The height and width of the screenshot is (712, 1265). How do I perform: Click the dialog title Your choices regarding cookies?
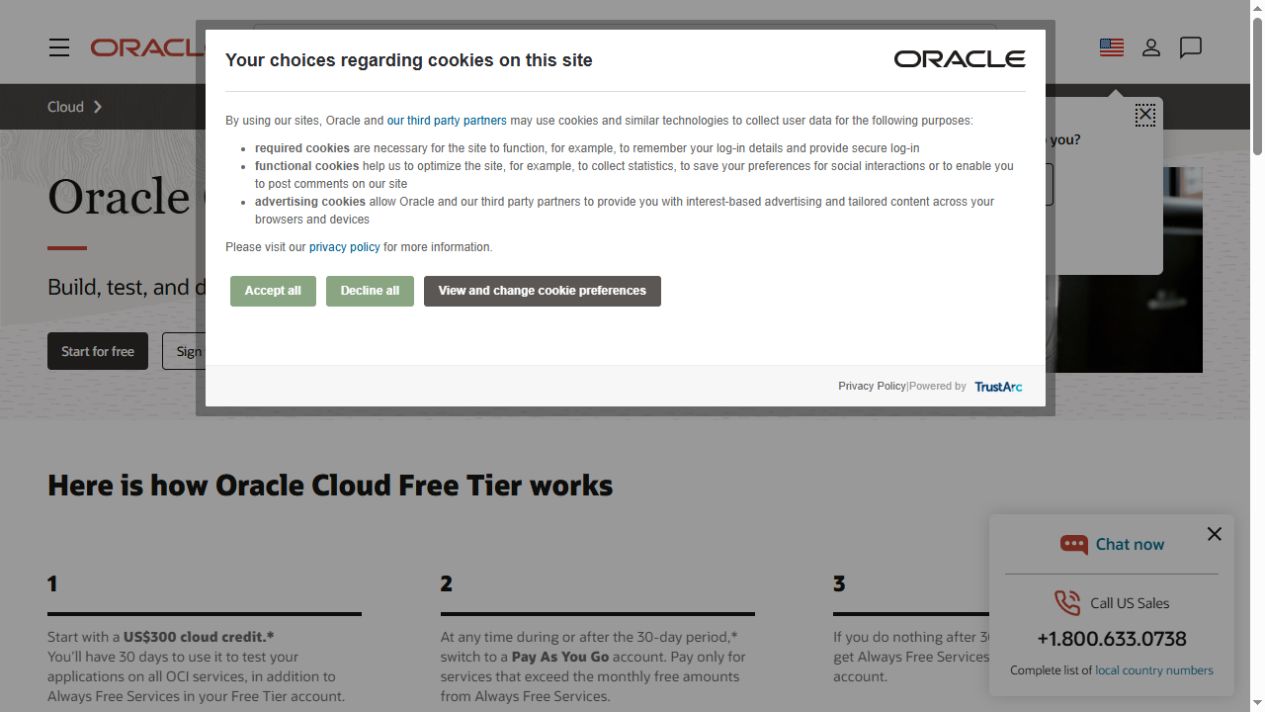point(408,60)
